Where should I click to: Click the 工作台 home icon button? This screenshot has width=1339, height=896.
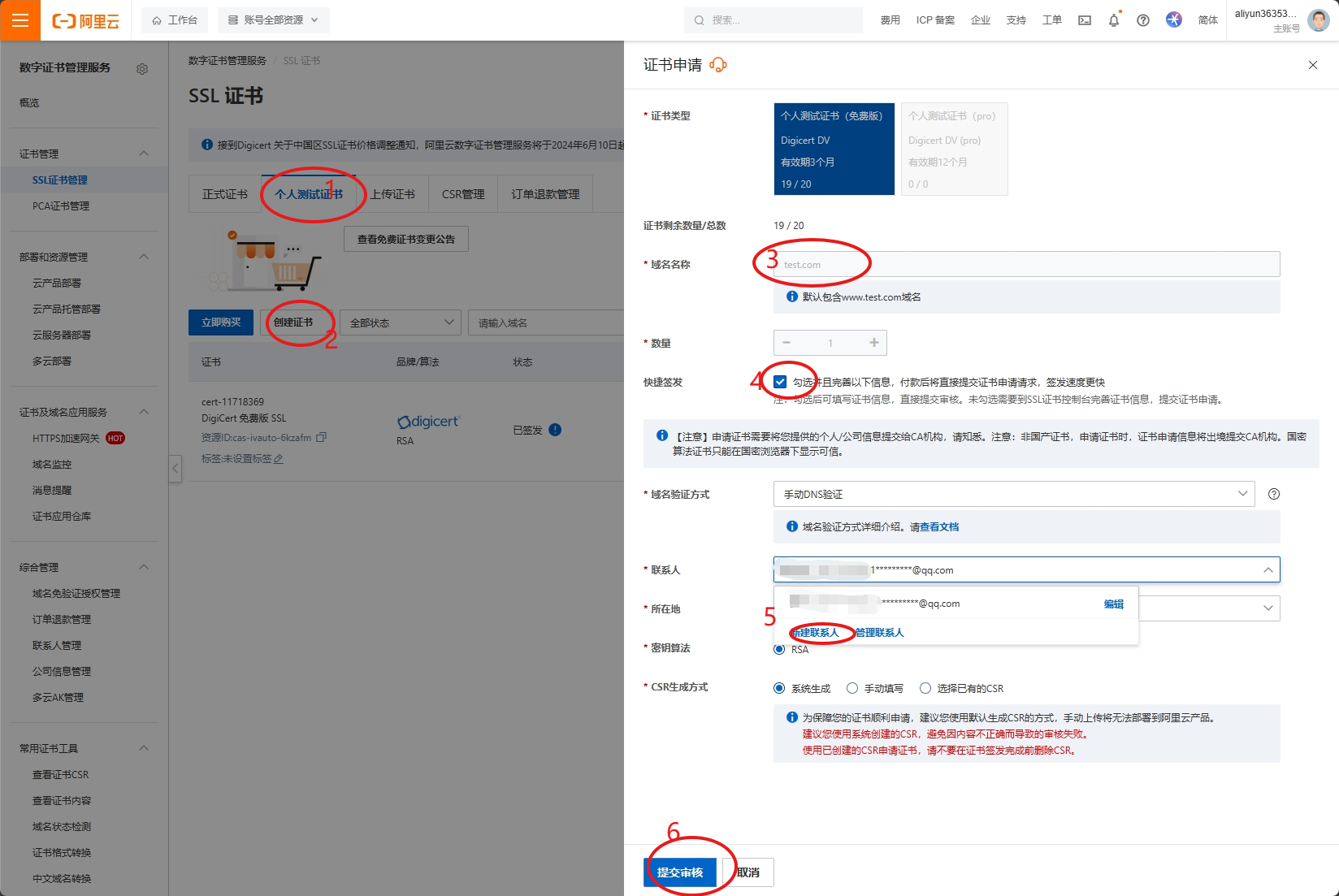pos(175,20)
